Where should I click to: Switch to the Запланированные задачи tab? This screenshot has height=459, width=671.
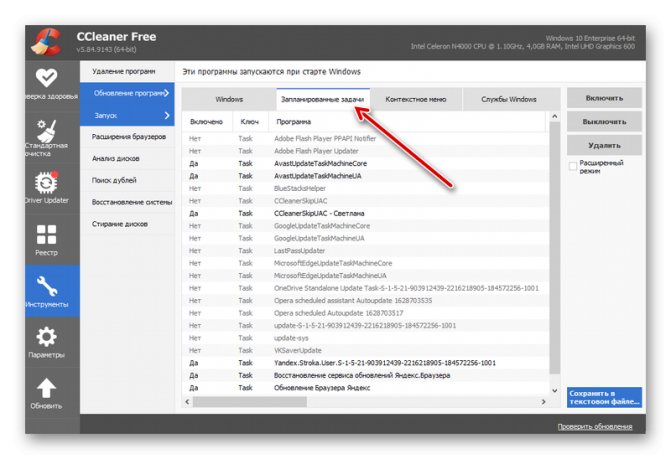(x=323, y=99)
